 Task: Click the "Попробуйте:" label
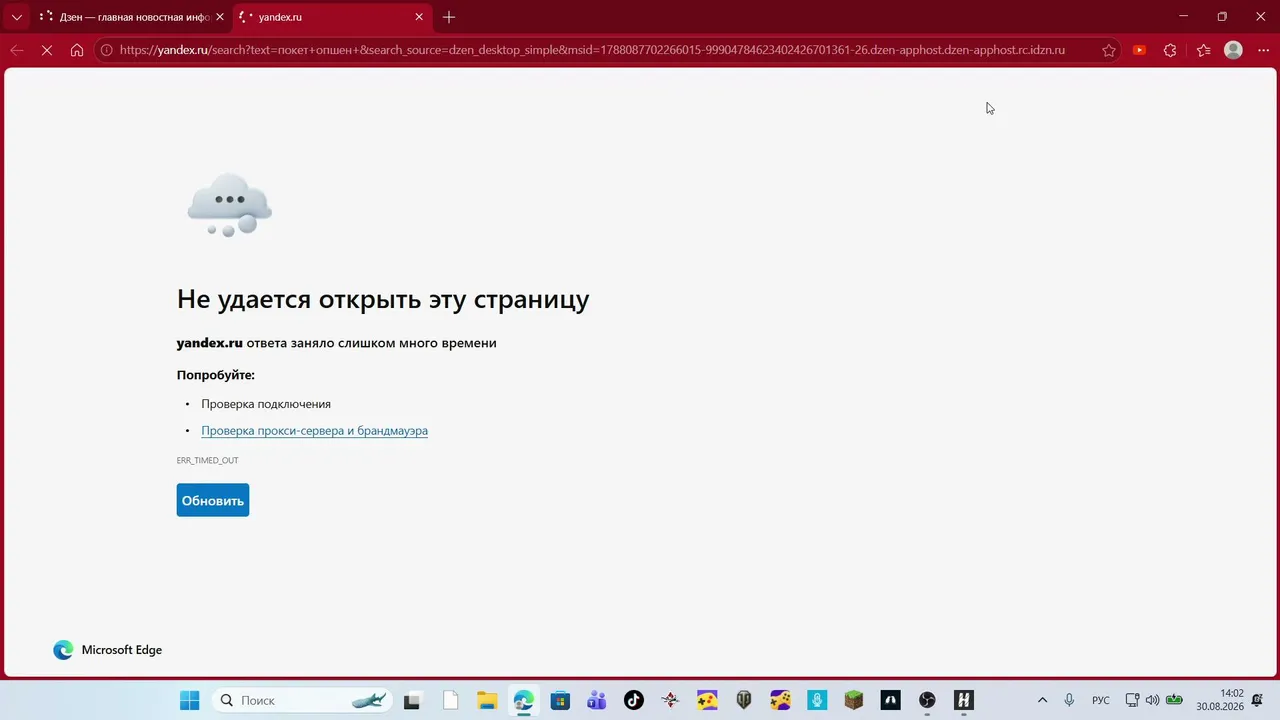click(x=216, y=375)
